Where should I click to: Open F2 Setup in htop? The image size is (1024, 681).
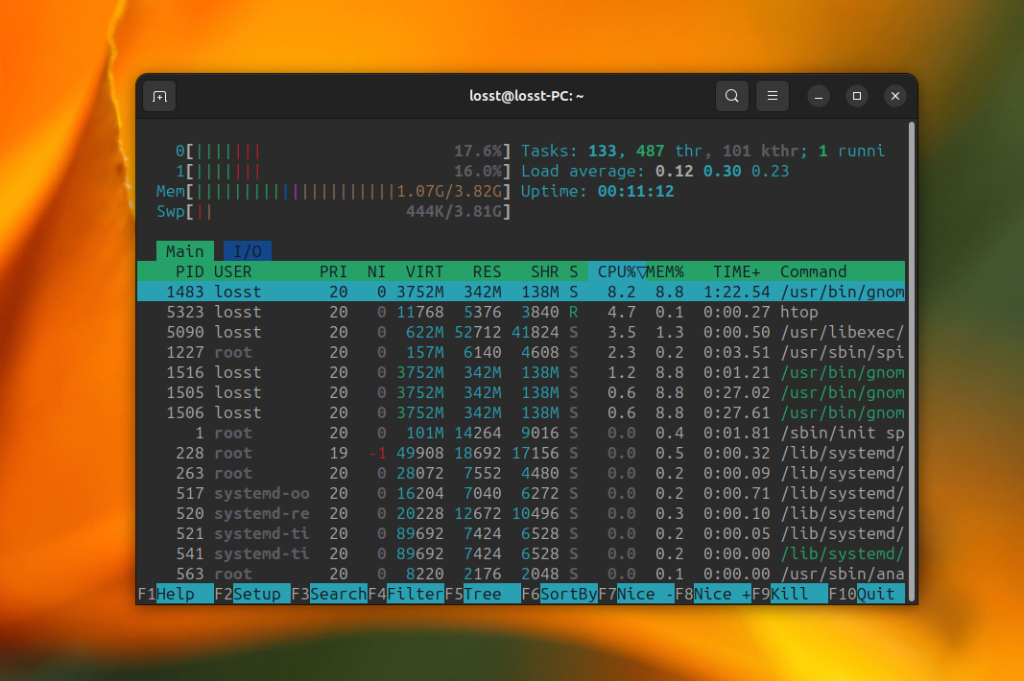click(x=252, y=594)
